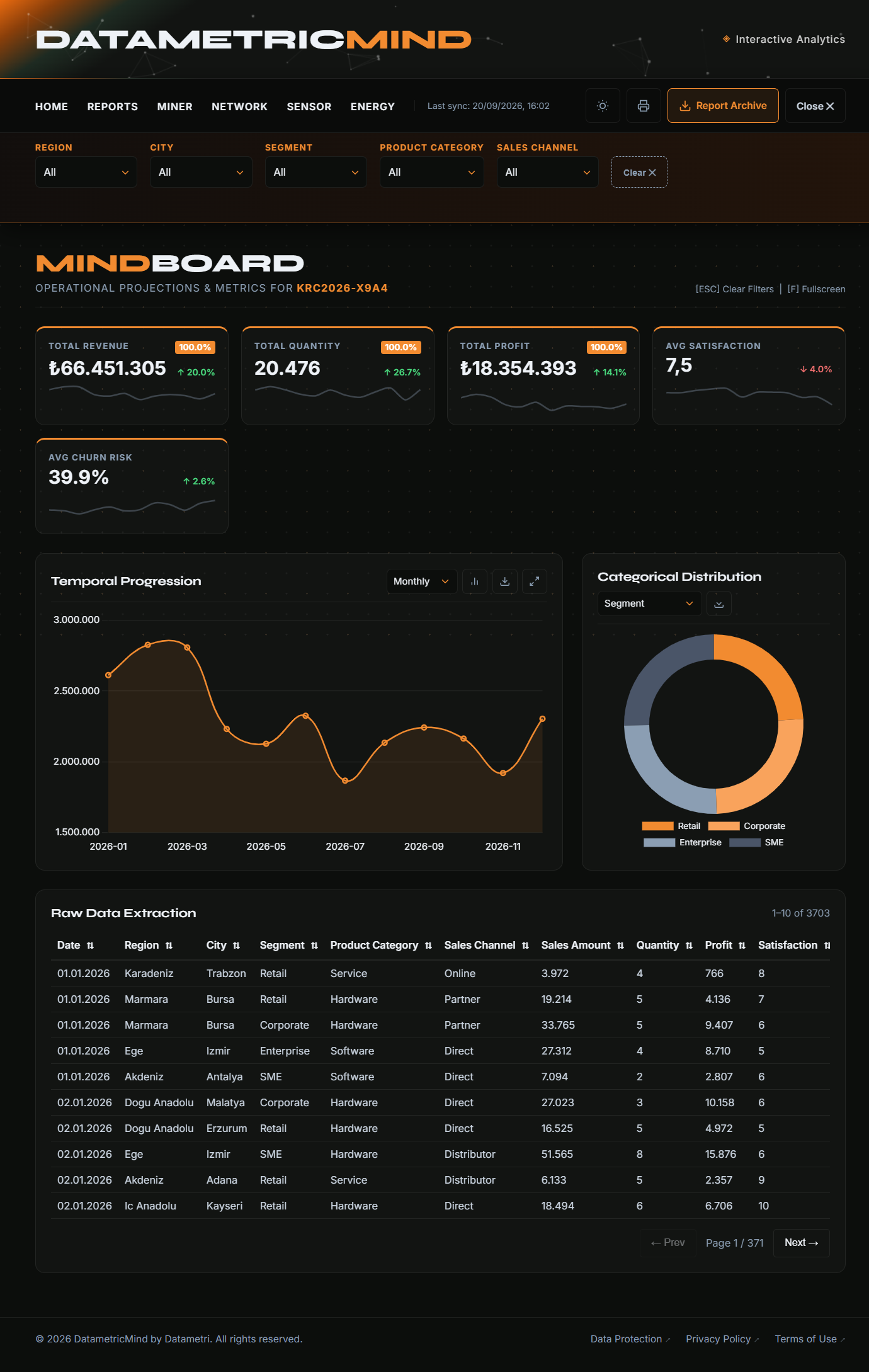The width and height of the screenshot is (869, 1372).
Task: Click the Last sync timestamp text
Action: click(489, 106)
